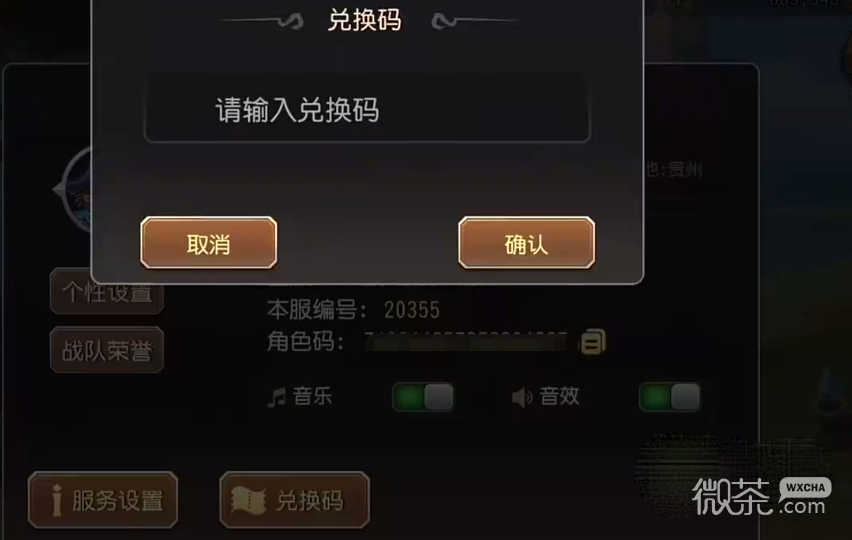Toggle the 音效 sound effects switch
The height and width of the screenshot is (540, 852).
pyautogui.click(x=669, y=397)
